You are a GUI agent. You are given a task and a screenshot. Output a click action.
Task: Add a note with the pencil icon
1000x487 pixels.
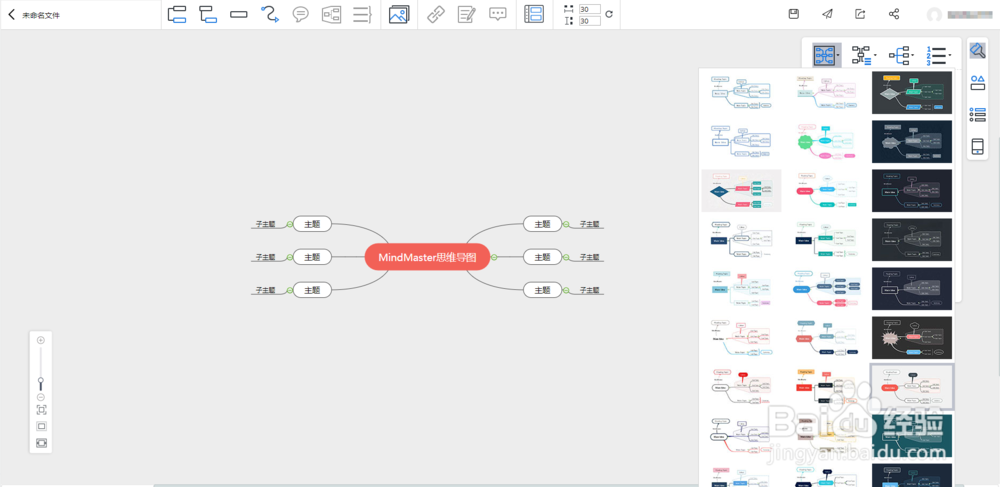tap(467, 14)
